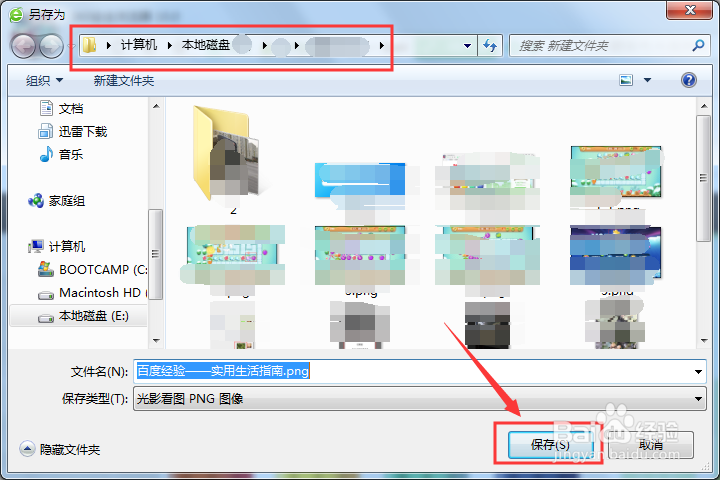Viewport: 720px width, 480px height.
Task: Click the Macintosh HD drive icon
Action: (45, 295)
